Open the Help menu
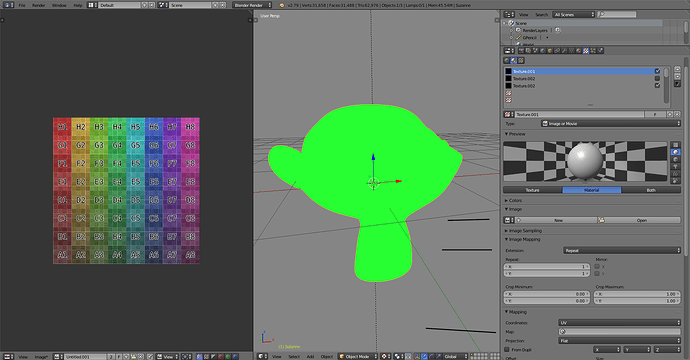 [78, 5]
